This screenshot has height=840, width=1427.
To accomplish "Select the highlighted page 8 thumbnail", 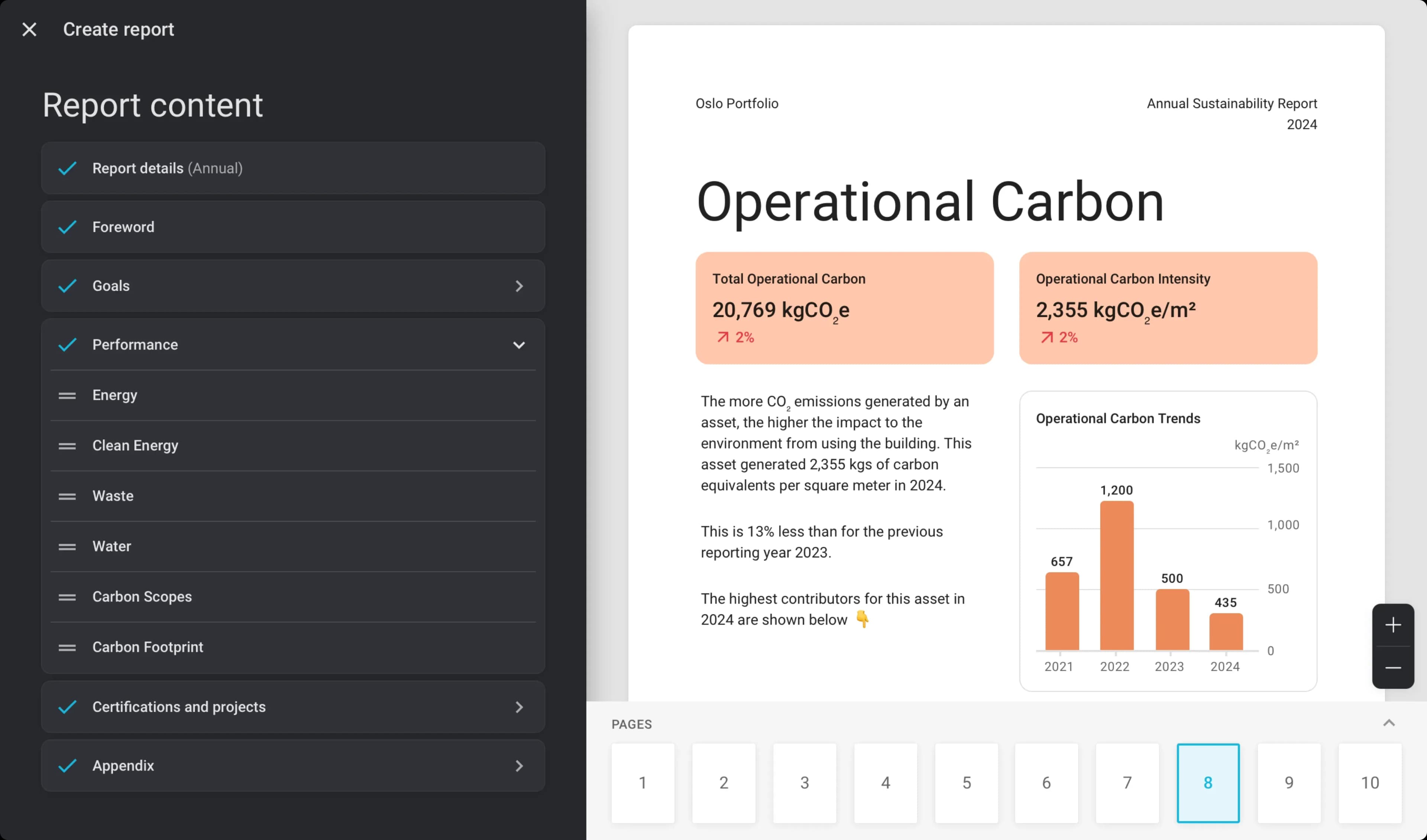I will pyautogui.click(x=1208, y=784).
